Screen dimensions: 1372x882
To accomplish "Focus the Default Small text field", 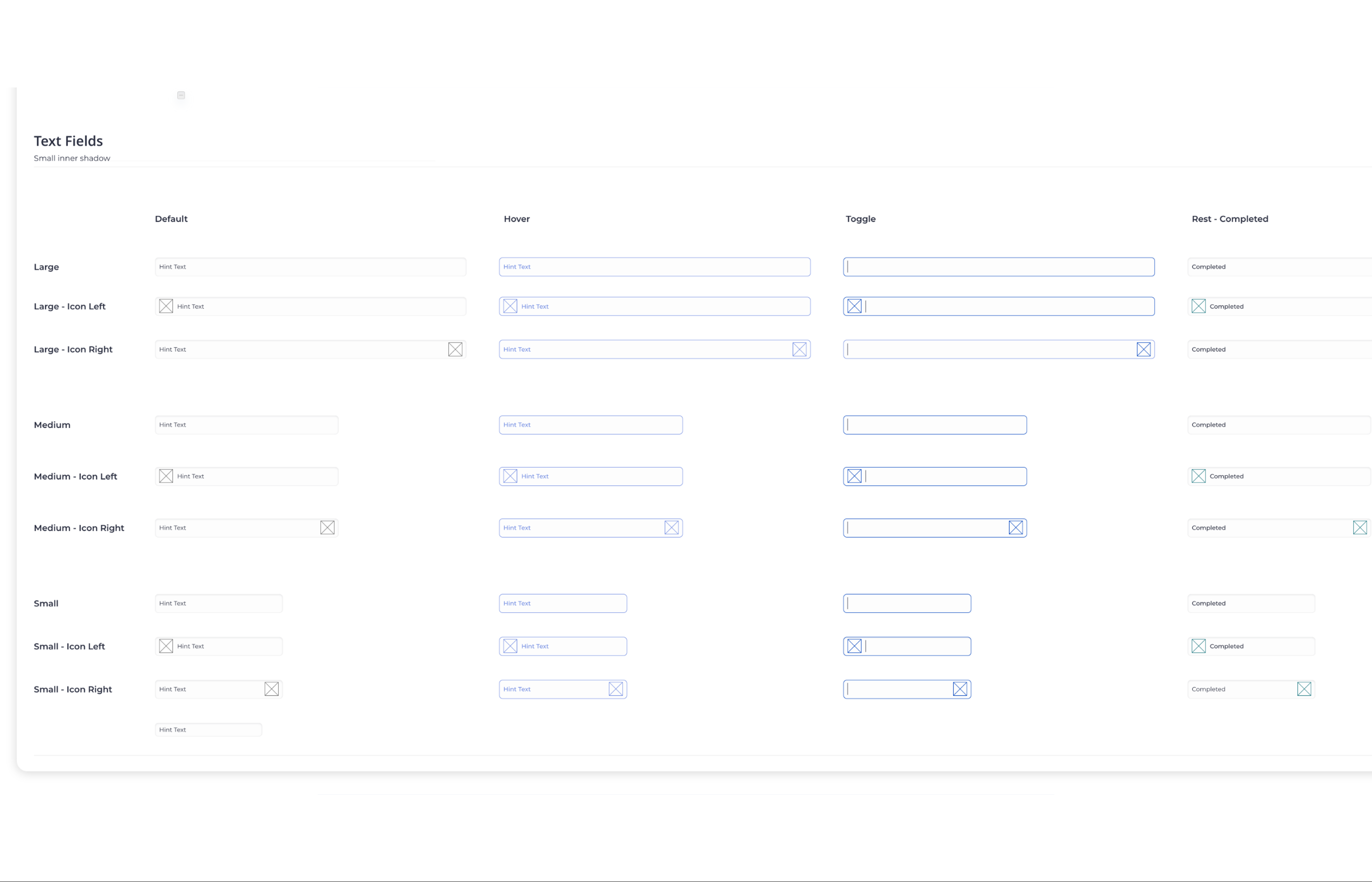I will [x=219, y=604].
